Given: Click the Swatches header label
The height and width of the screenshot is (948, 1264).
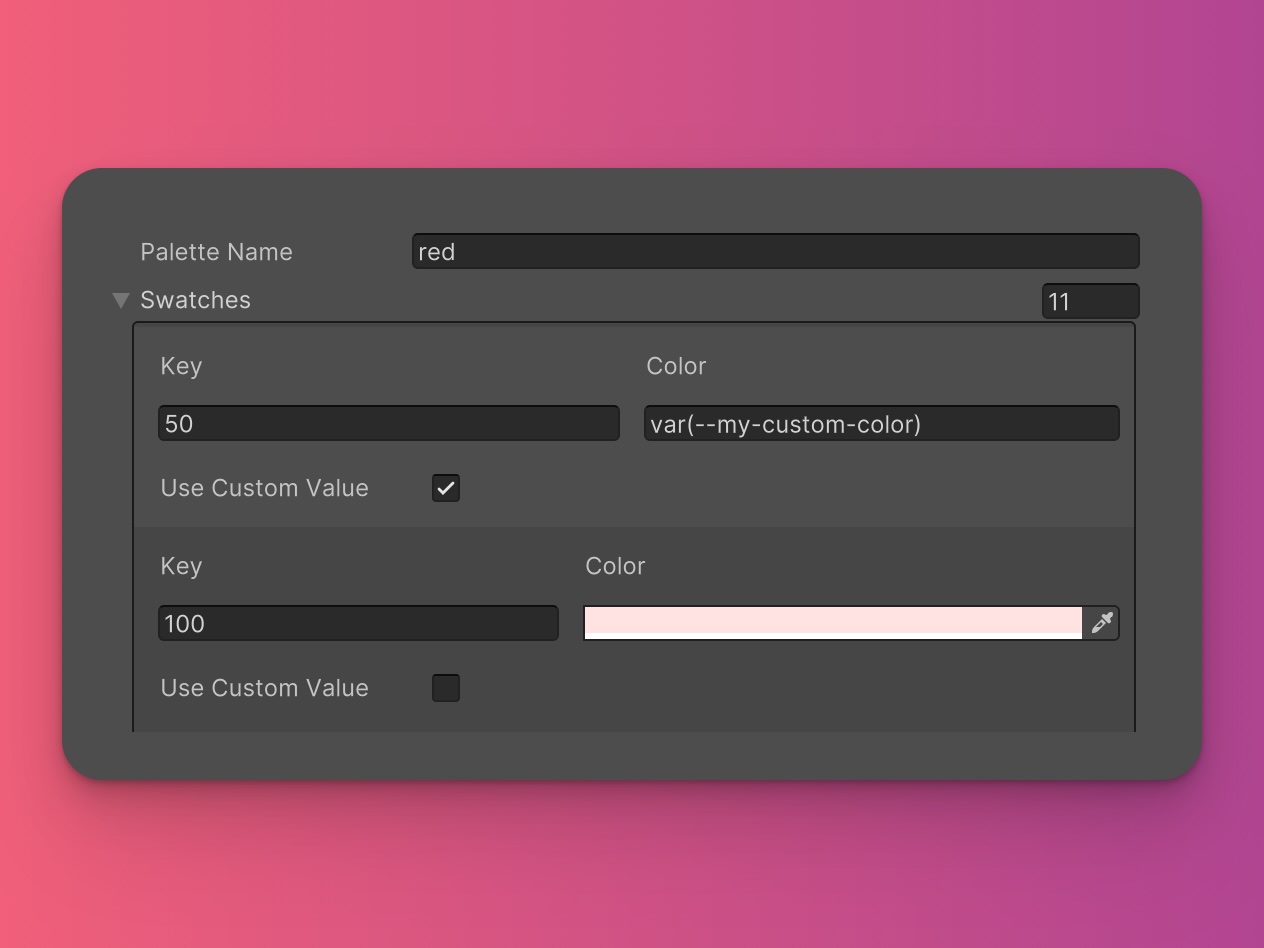Looking at the screenshot, I should [195, 300].
